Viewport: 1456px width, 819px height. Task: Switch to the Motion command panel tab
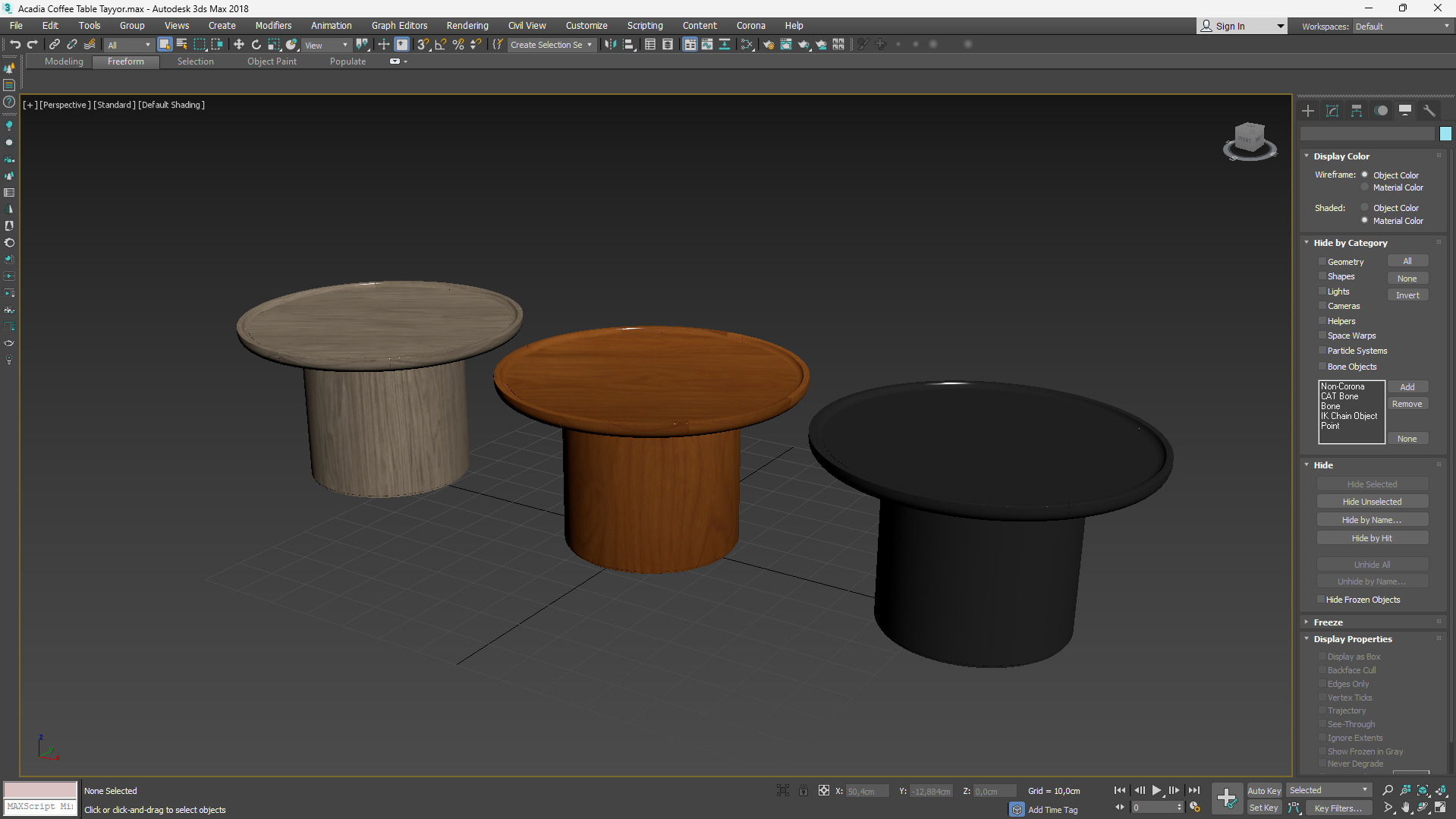pyautogui.click(x=1381, y=111)
